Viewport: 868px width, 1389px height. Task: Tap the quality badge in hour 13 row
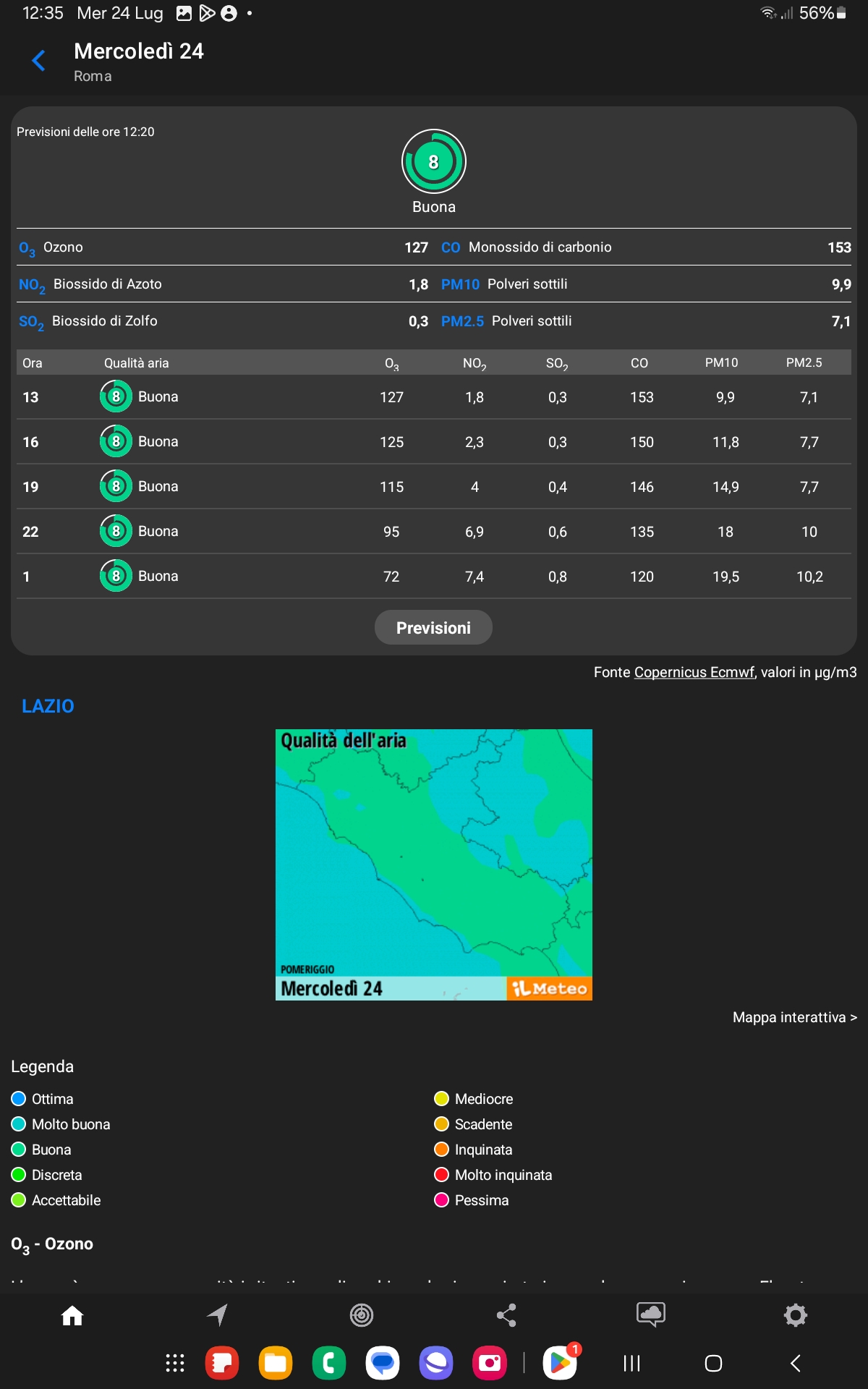click(116, 396)
